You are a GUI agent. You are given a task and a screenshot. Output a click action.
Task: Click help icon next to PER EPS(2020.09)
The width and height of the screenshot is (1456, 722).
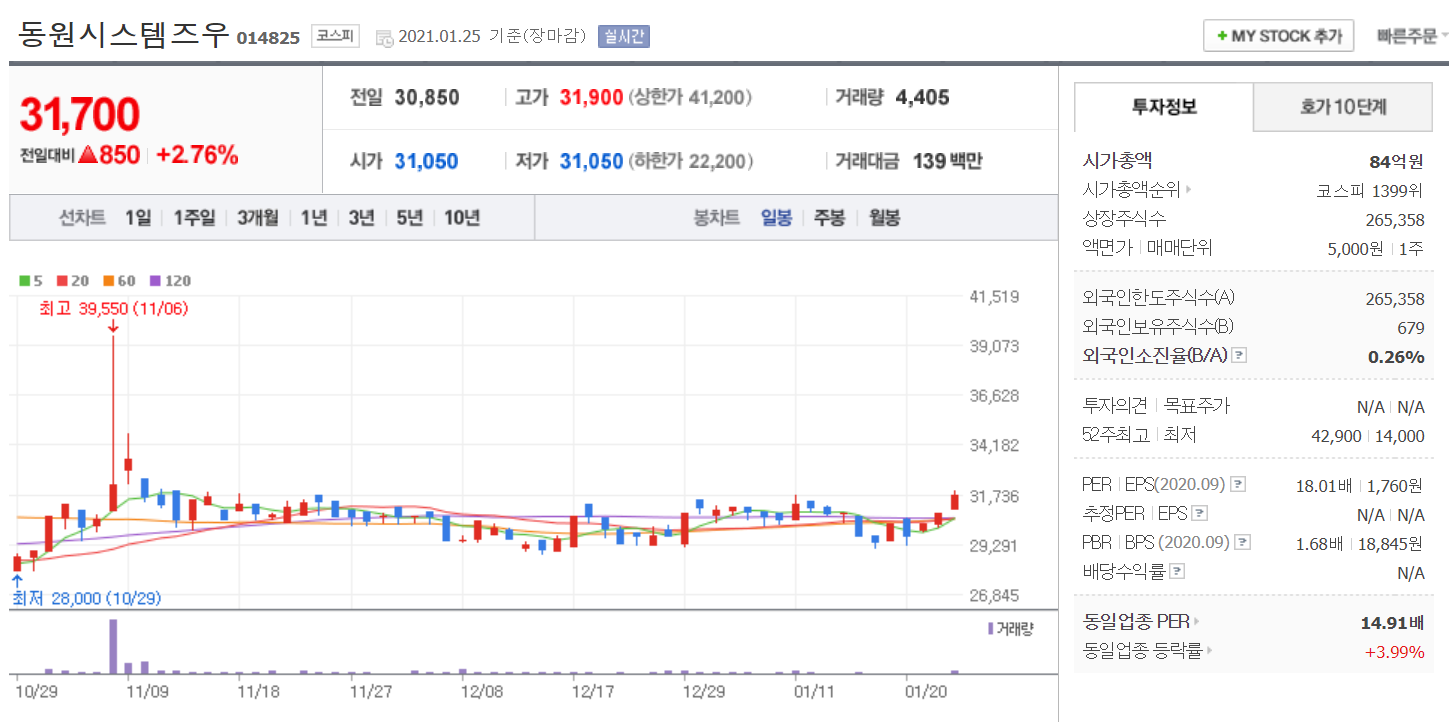[1238, 485]
